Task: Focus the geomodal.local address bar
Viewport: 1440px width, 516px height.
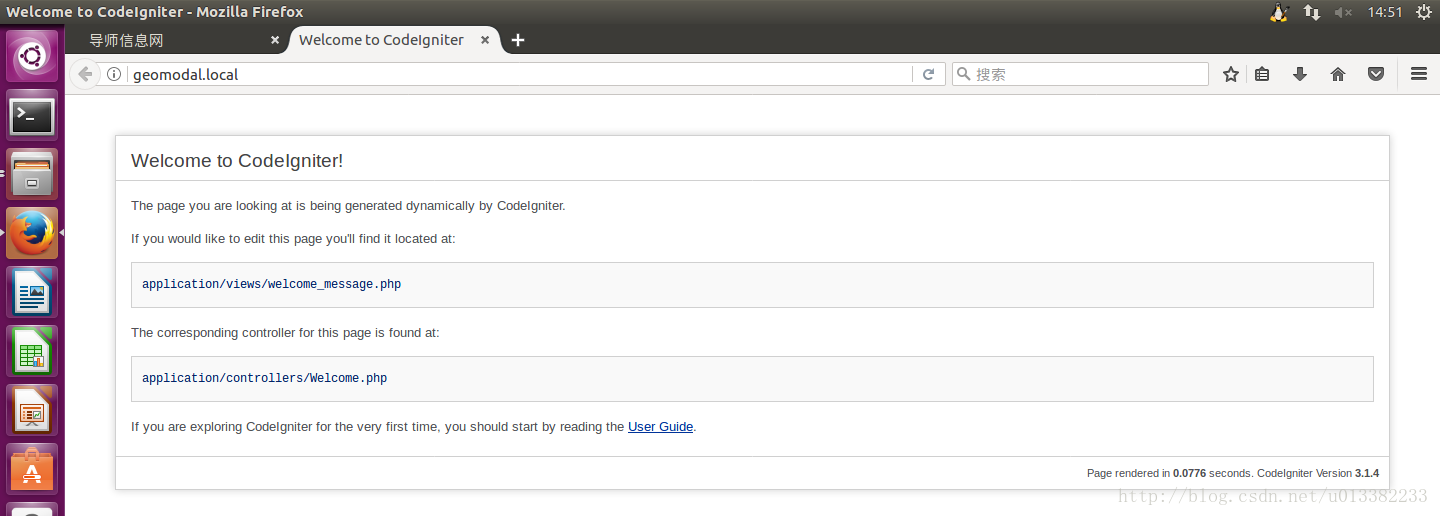Action: pos(520,74)
